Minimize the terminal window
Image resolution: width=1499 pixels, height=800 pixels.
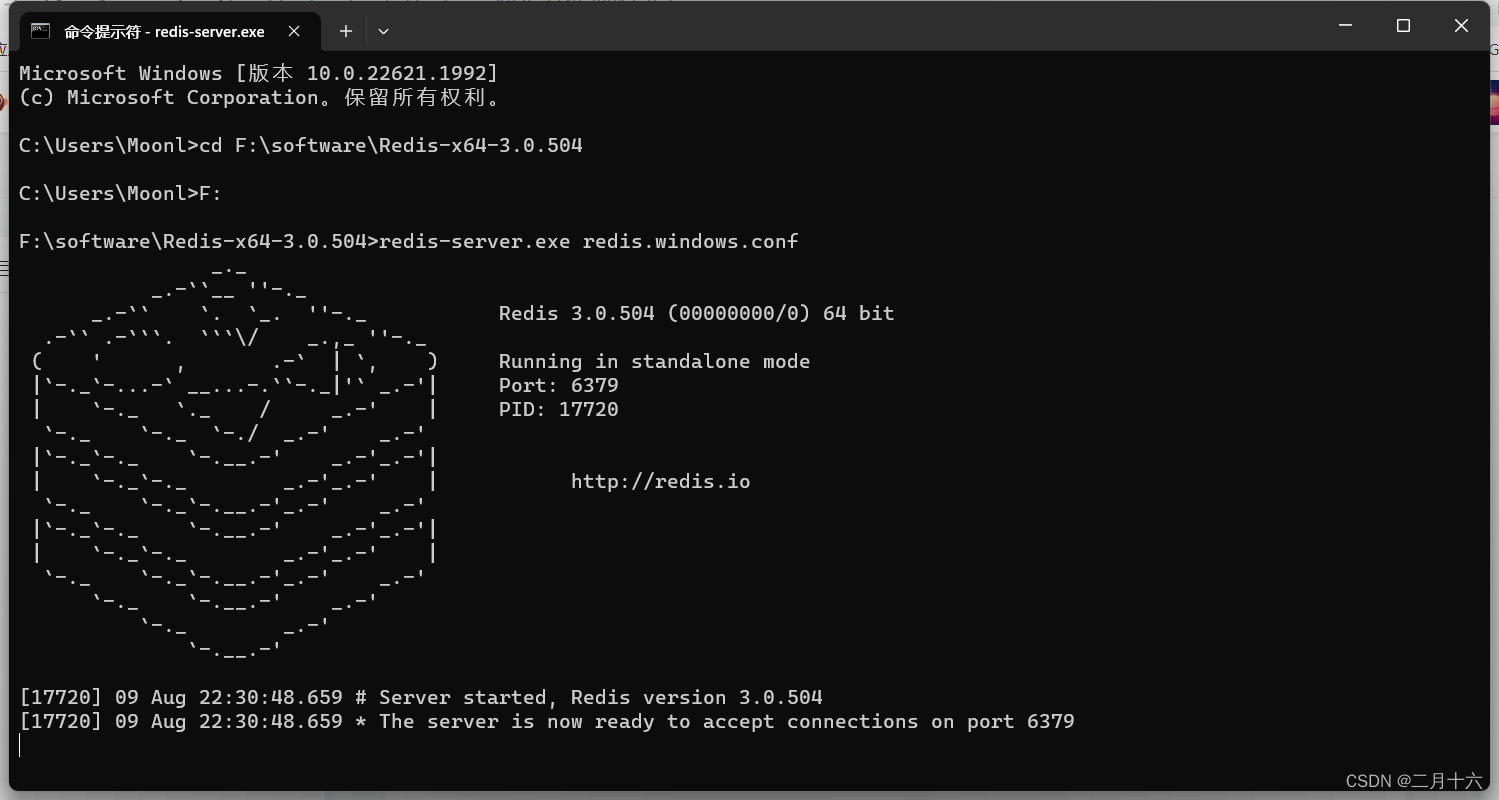pos(1346,26)
